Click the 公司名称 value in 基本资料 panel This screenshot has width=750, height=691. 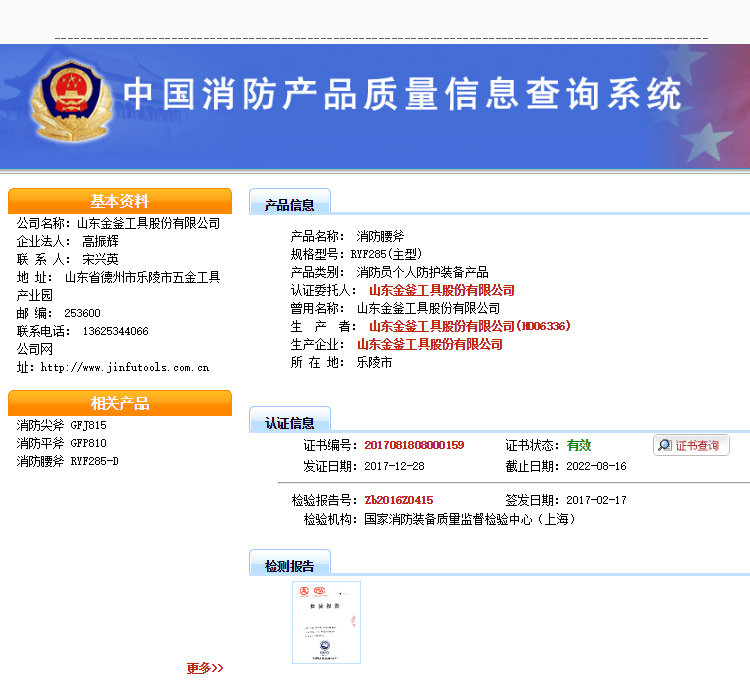click(x=148, y=223)
